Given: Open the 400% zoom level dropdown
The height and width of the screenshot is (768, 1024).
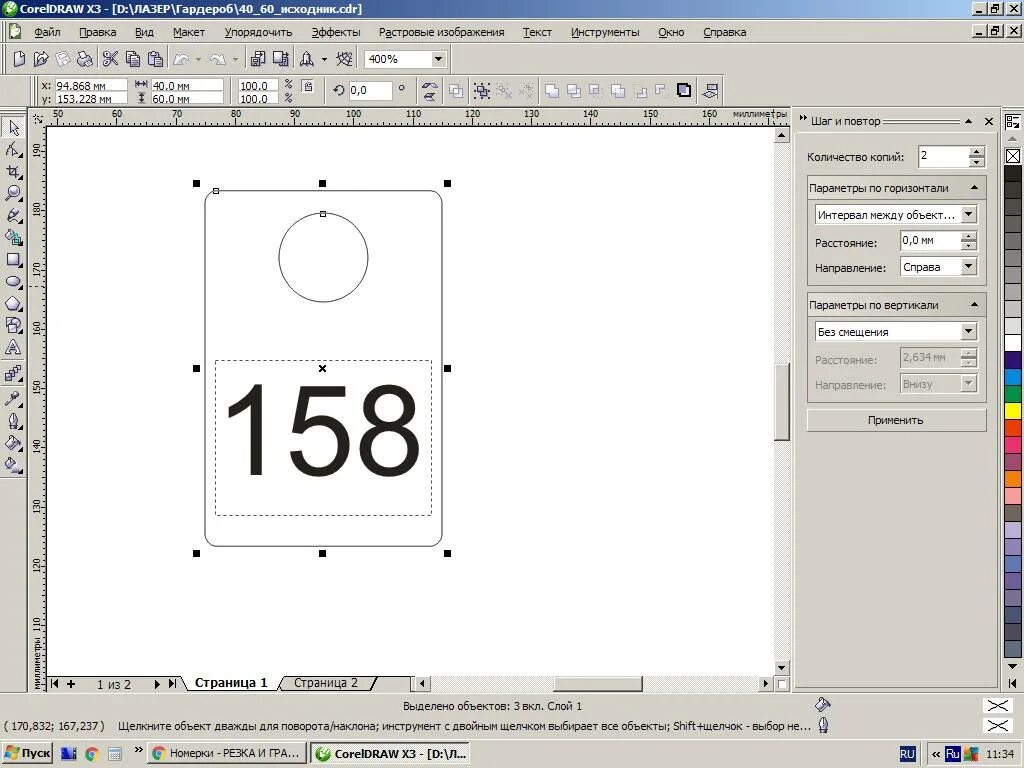Looking at the screenshot, I should (x=438, y=59).
